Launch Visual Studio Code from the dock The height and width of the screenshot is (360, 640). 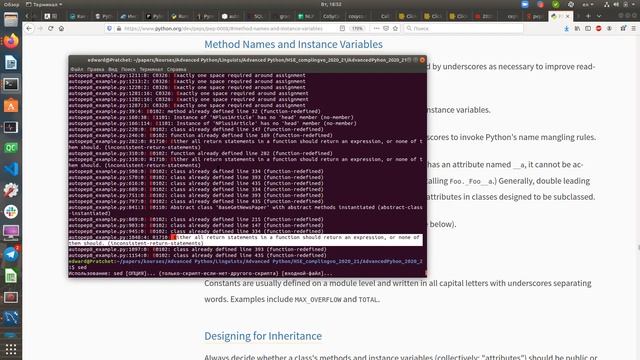point(11,169)
